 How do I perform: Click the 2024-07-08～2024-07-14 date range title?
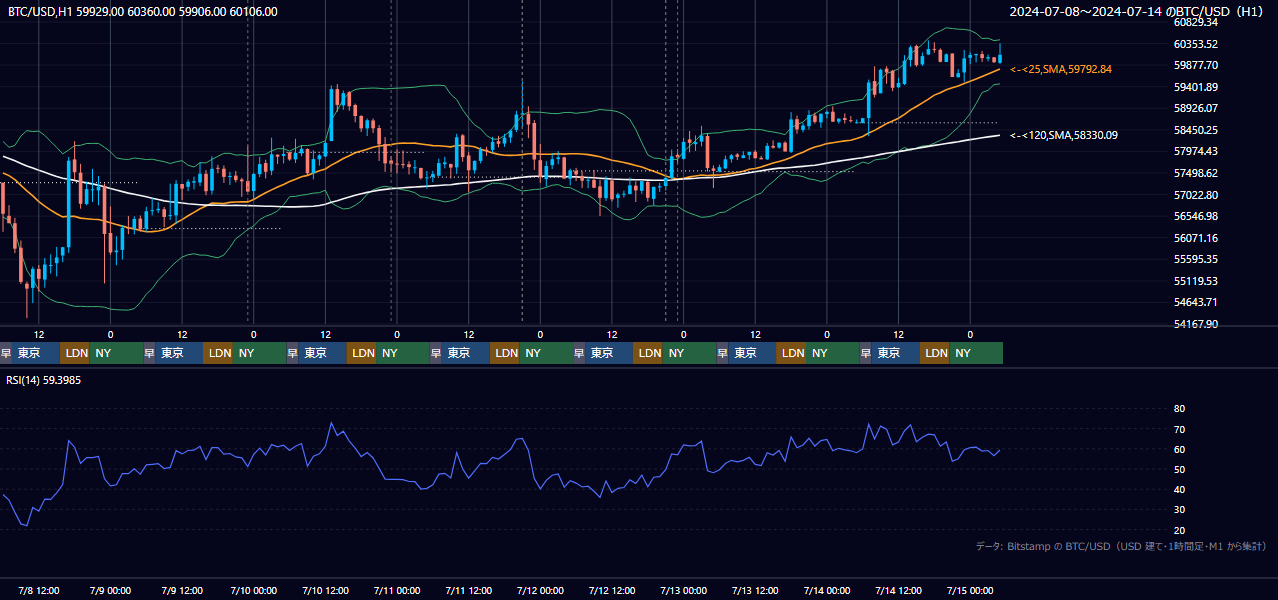point(1138,12)
